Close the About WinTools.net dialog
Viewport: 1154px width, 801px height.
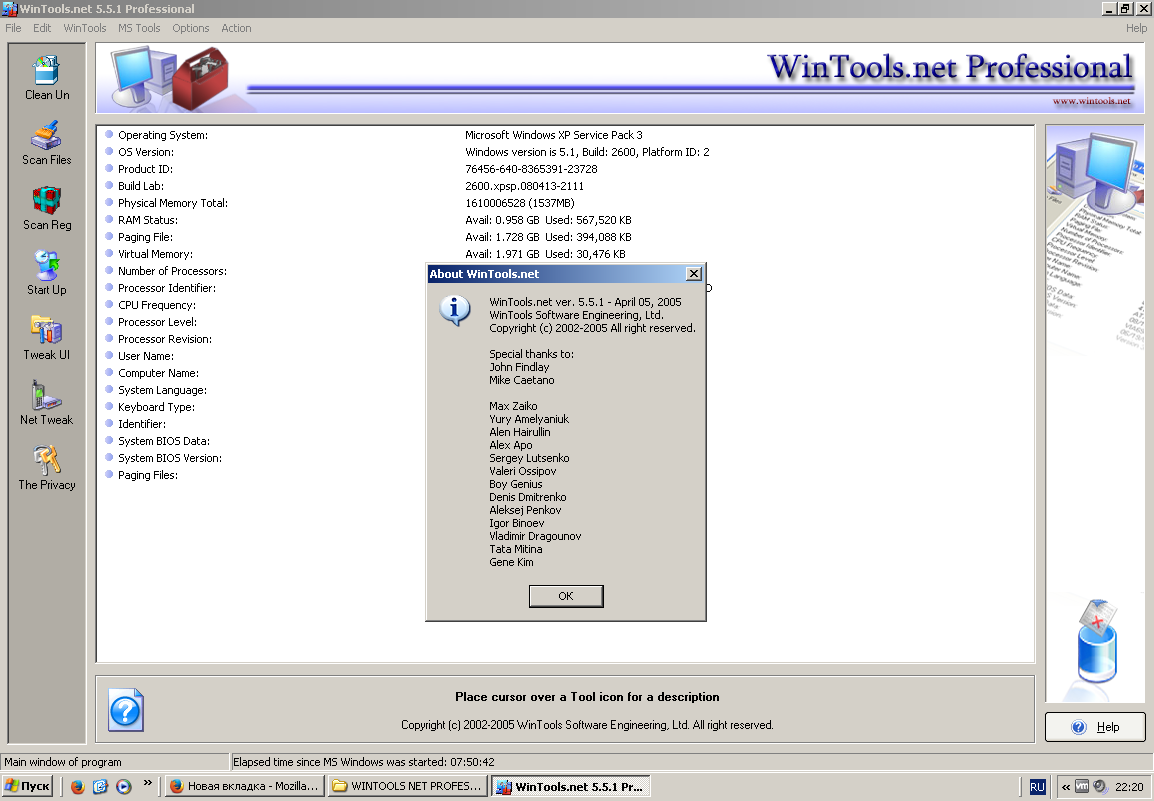tap(694, 274)
